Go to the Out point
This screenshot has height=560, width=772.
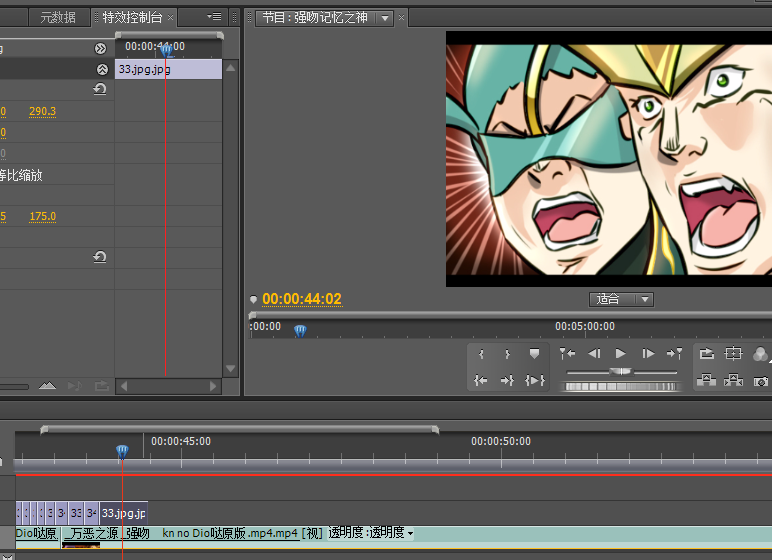[x=507, y=380]
